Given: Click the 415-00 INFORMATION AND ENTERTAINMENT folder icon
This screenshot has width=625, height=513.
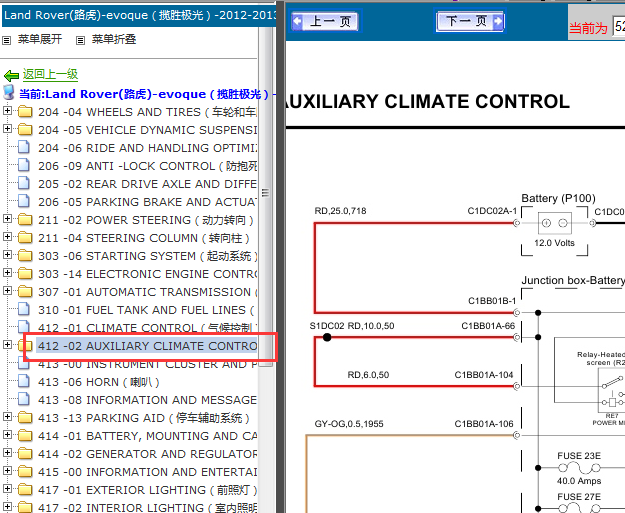Looking at the screenshot, I should [25, 472].
